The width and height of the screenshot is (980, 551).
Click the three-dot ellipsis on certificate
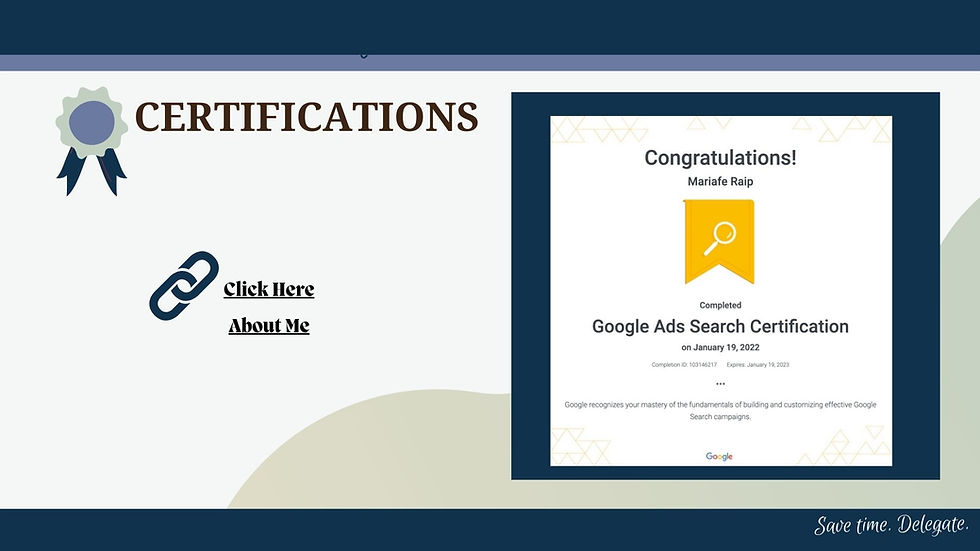720,384
